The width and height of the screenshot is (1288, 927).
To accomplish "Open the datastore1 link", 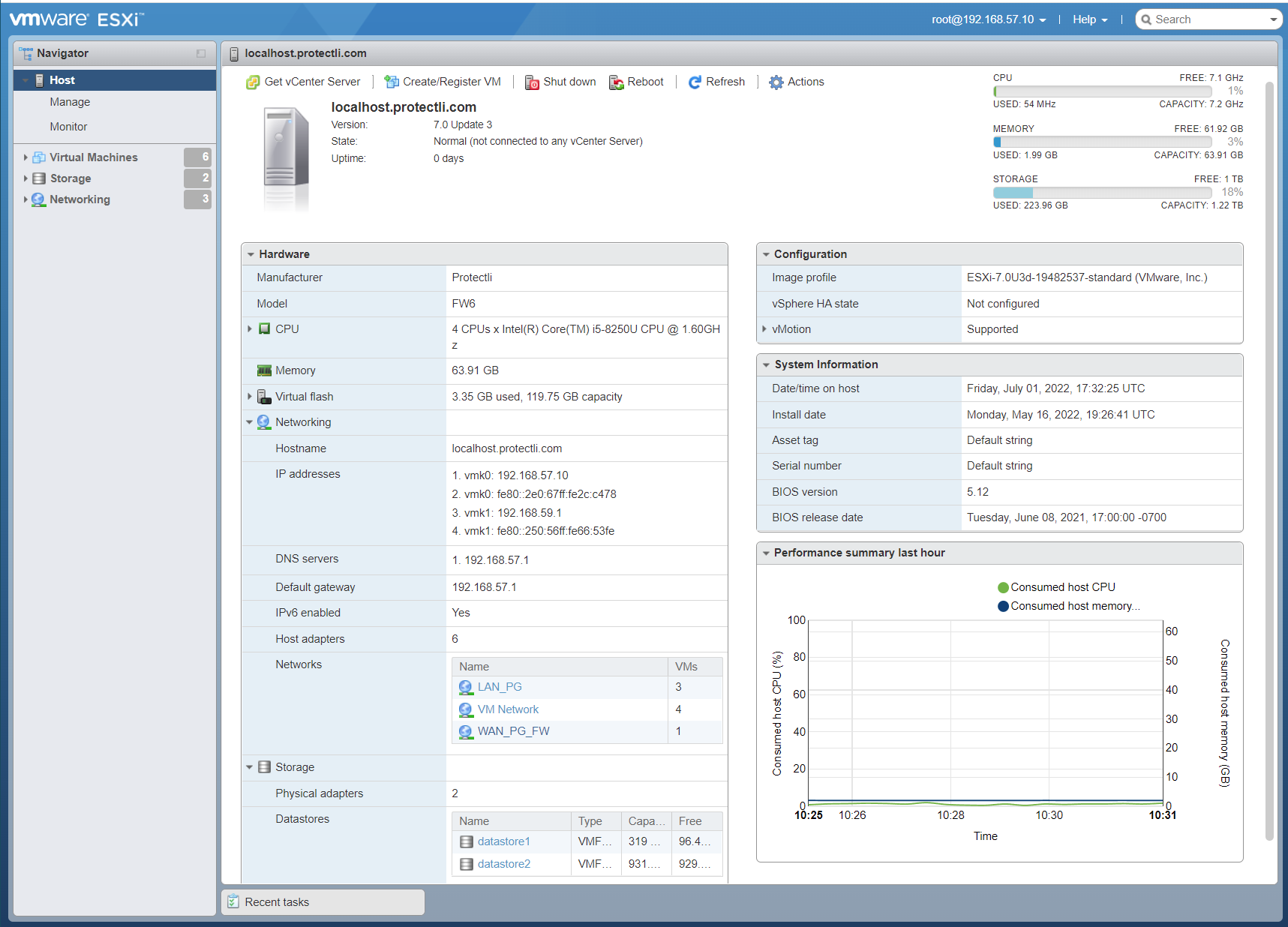I will click(x=504, y=841).
